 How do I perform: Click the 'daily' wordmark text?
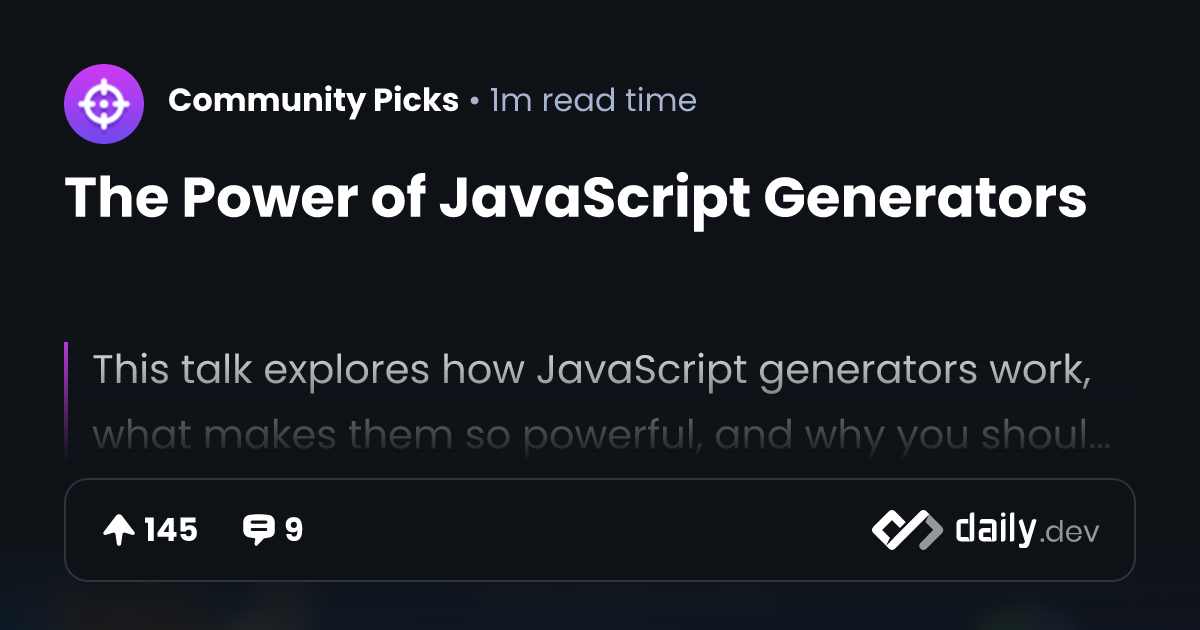click(995, 529)
